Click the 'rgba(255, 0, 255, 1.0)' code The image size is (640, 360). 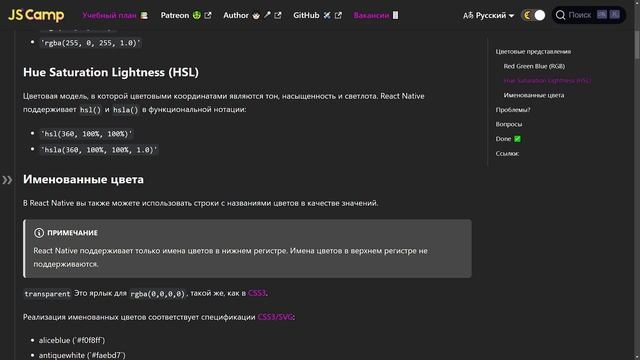tap(90, 43)
